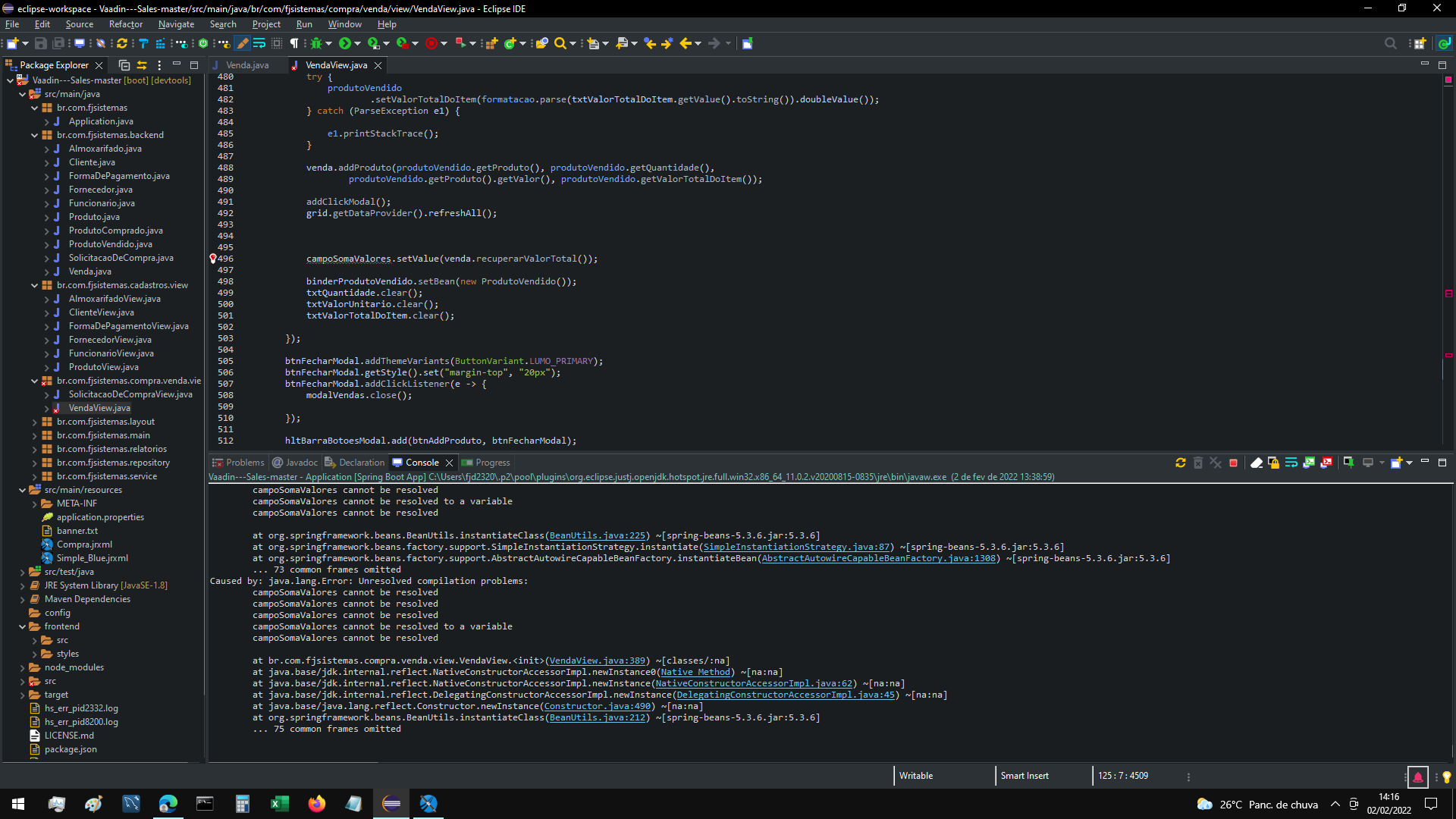Click the console relaunch yellow arrows icon
This screenshot has width=1456, height=819.
tap(1181, 463)
